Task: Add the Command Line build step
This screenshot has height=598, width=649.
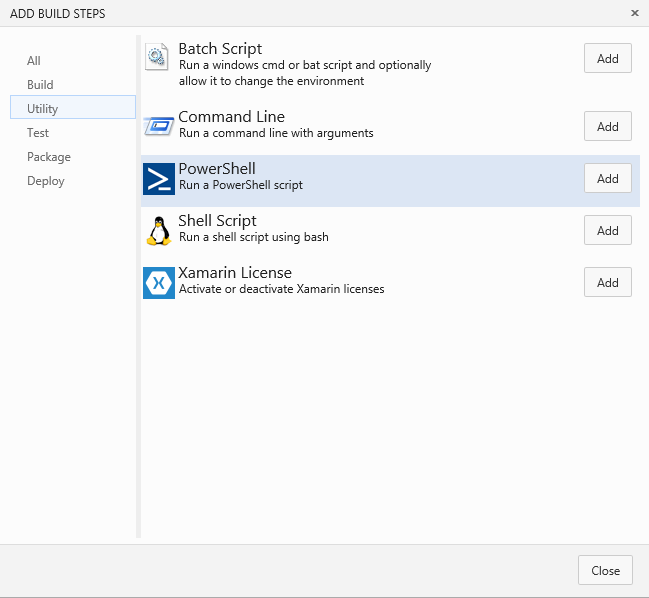Action: pyautogui.click(x=608, y=126)
